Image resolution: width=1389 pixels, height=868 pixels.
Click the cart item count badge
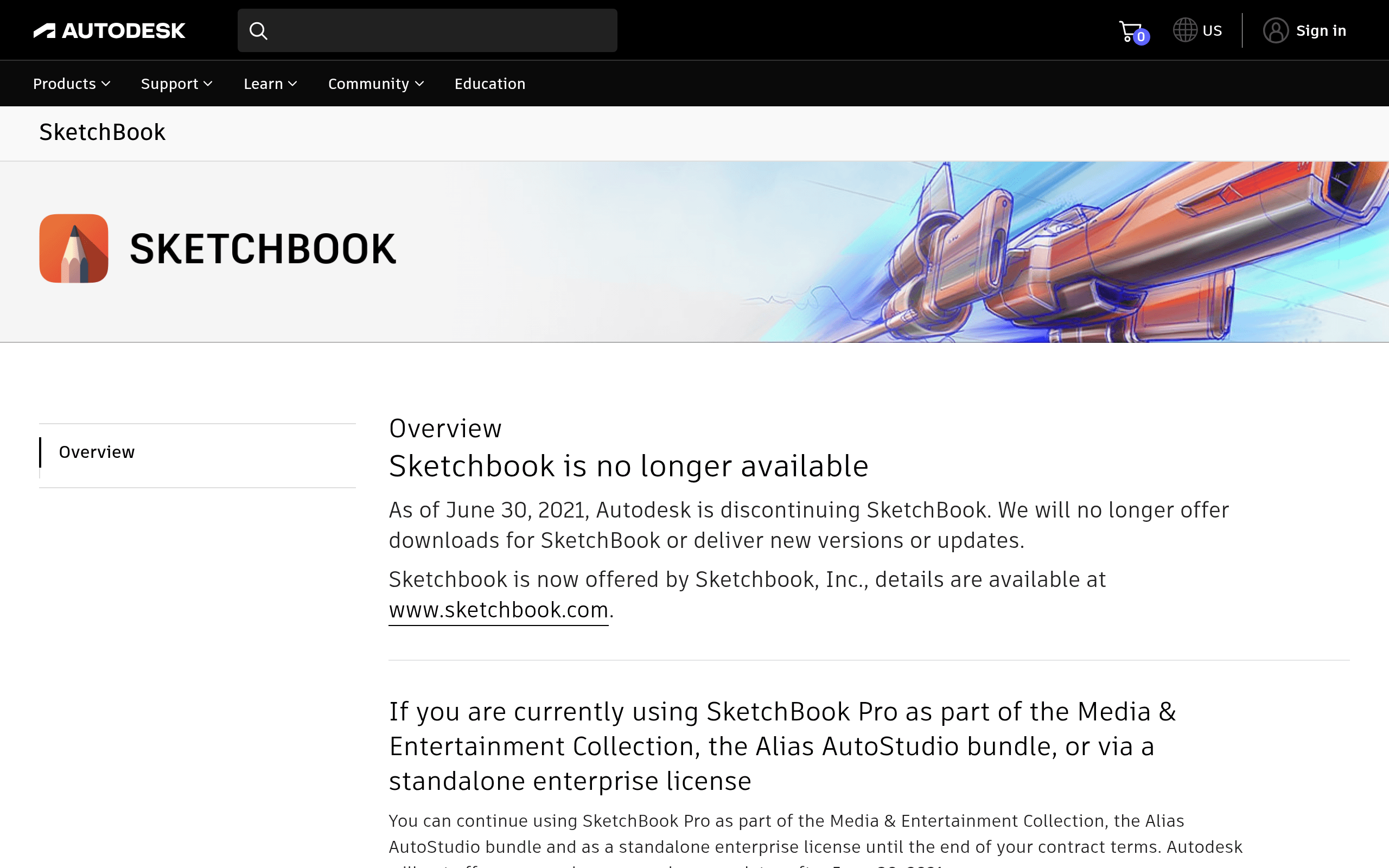1141,37
